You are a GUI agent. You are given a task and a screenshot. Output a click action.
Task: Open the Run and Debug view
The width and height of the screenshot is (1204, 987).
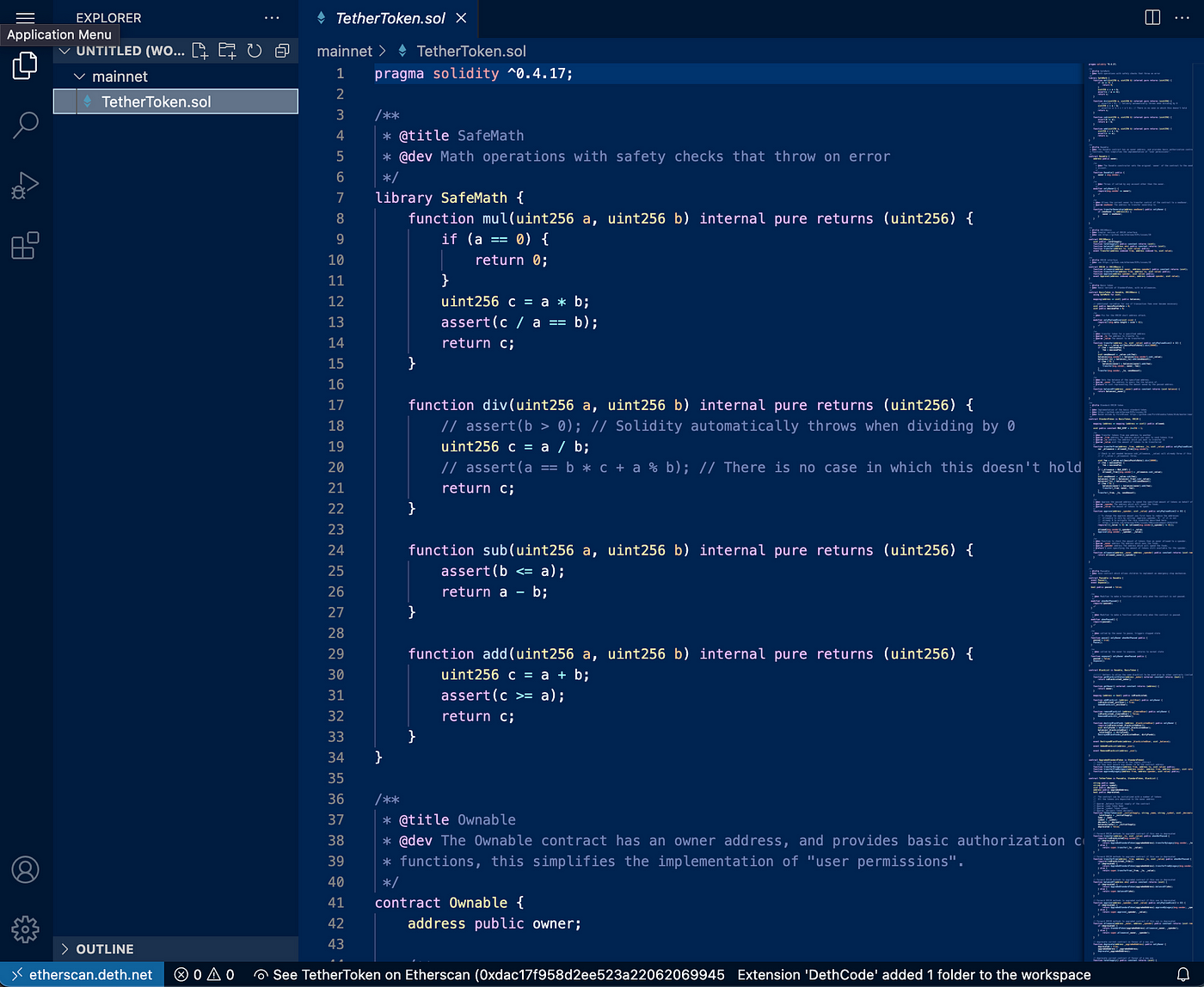click(25, 186)
